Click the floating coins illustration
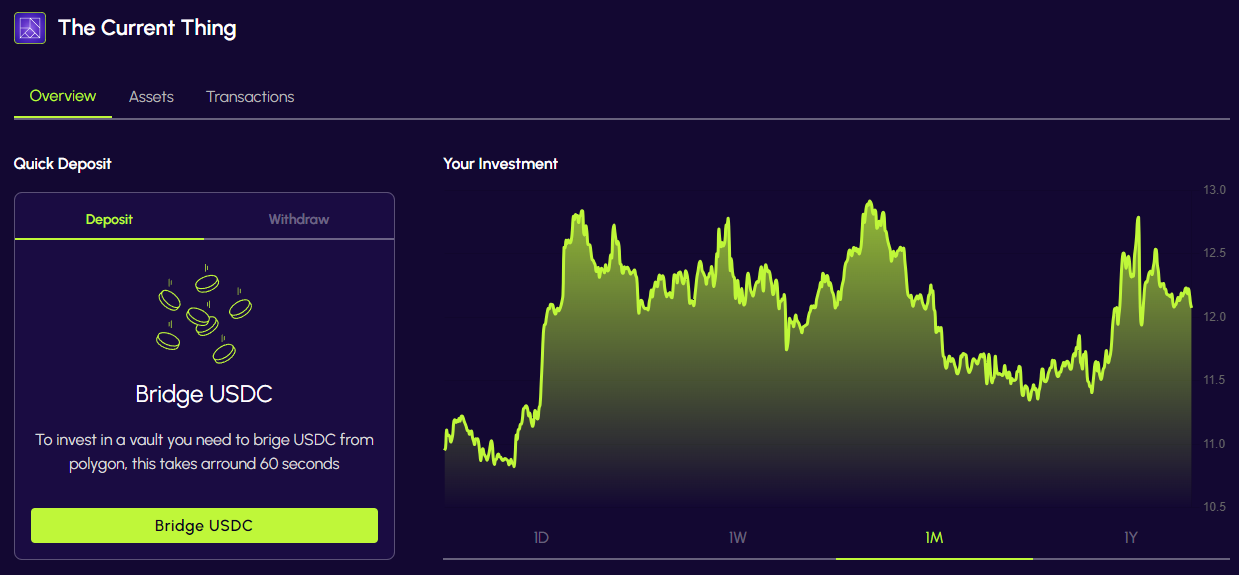1239x575 pixels. [x=204, y=313]
